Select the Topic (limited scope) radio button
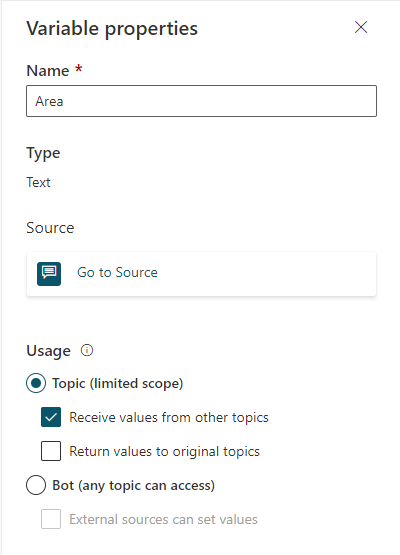This screenshot has height=555, width=400. pyautogui.click(x=36, y=383)
